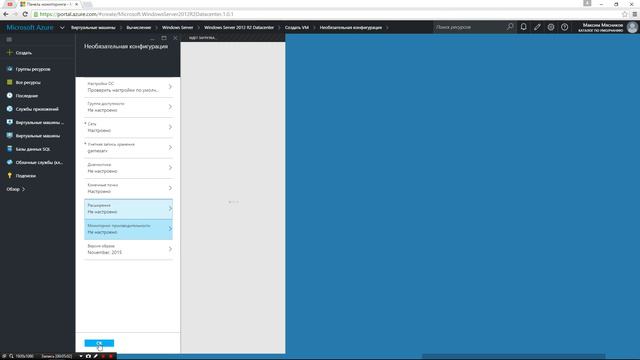
Task: Click the camera icon in recorder bar
Action: [88, 356]
